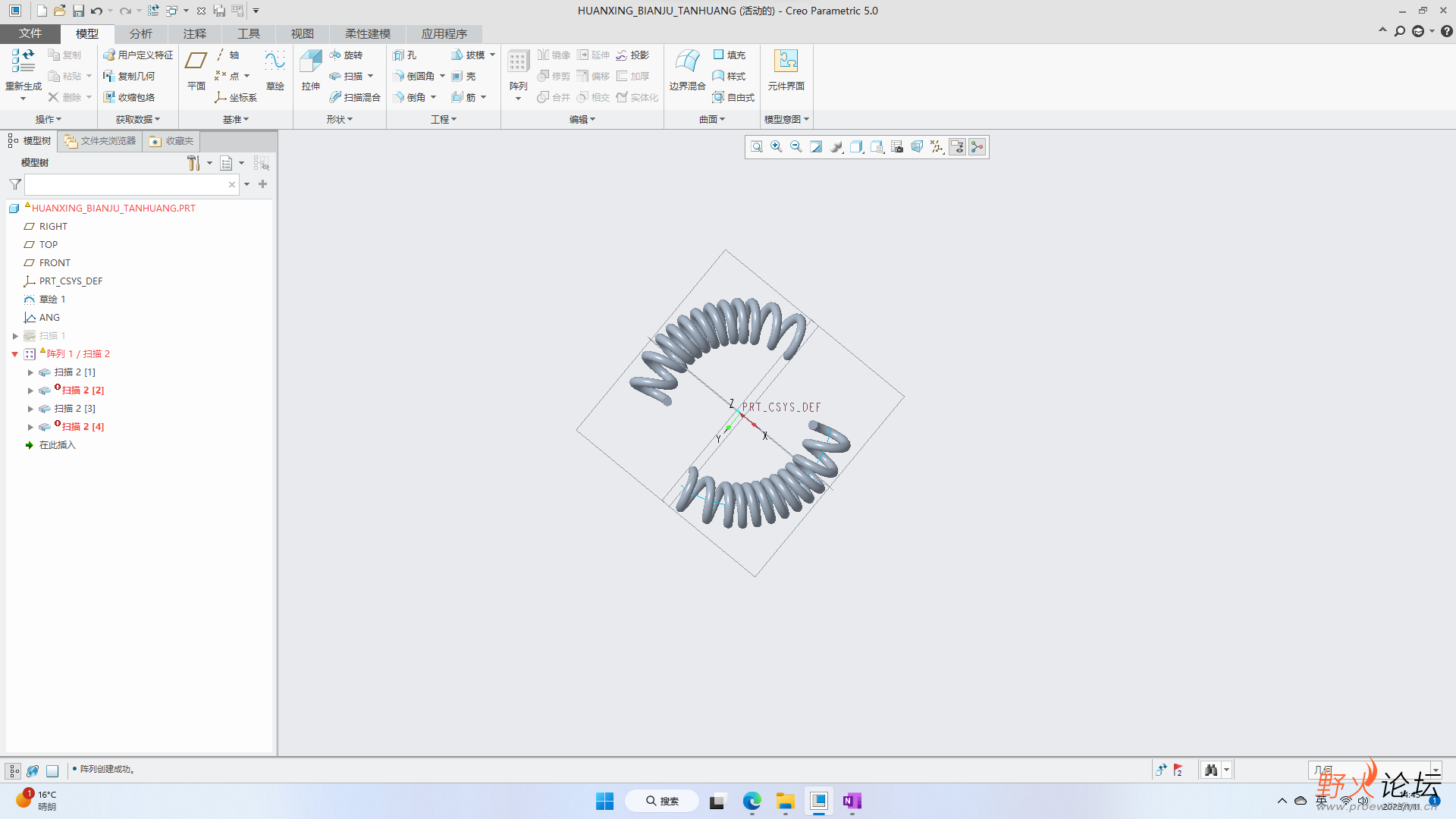The width and height of the screenshot is (1456, 819).
Task: Switch to the Annotate (注释) tab
Action: click(x=195, y=33)
